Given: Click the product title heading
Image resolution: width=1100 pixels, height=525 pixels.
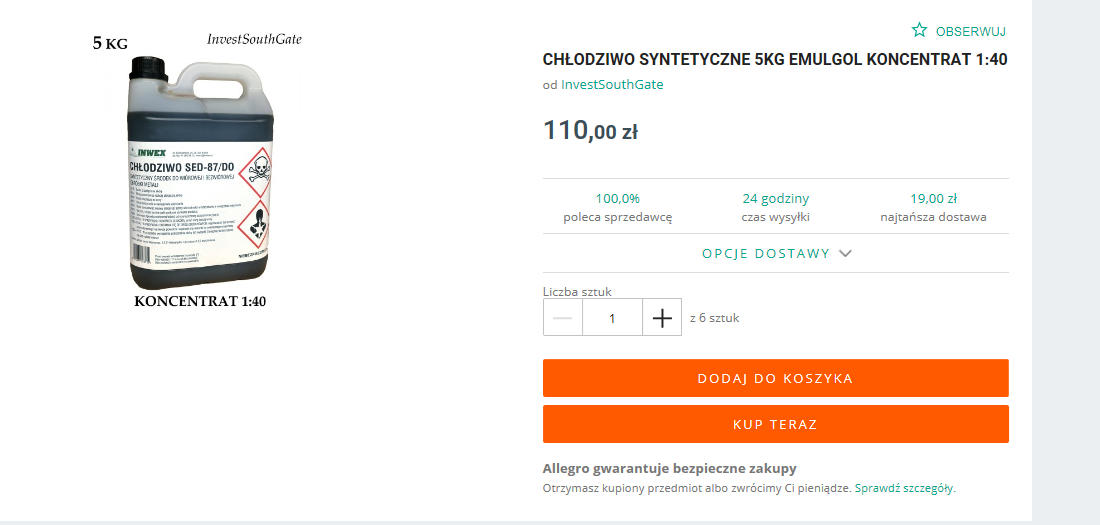Looking at the screenshot, I should click(775, 60).
